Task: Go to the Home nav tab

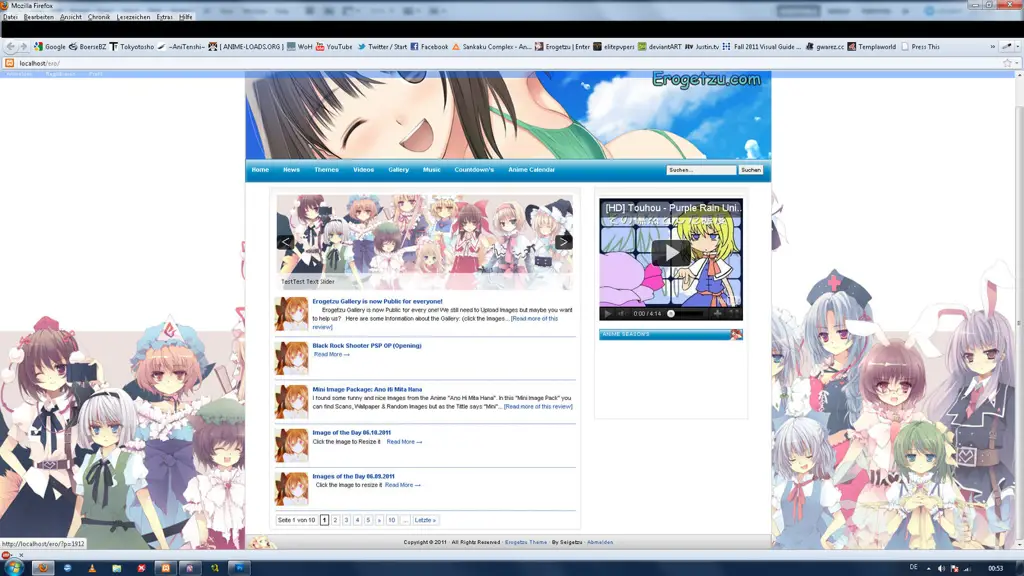Action: [260, 170]
